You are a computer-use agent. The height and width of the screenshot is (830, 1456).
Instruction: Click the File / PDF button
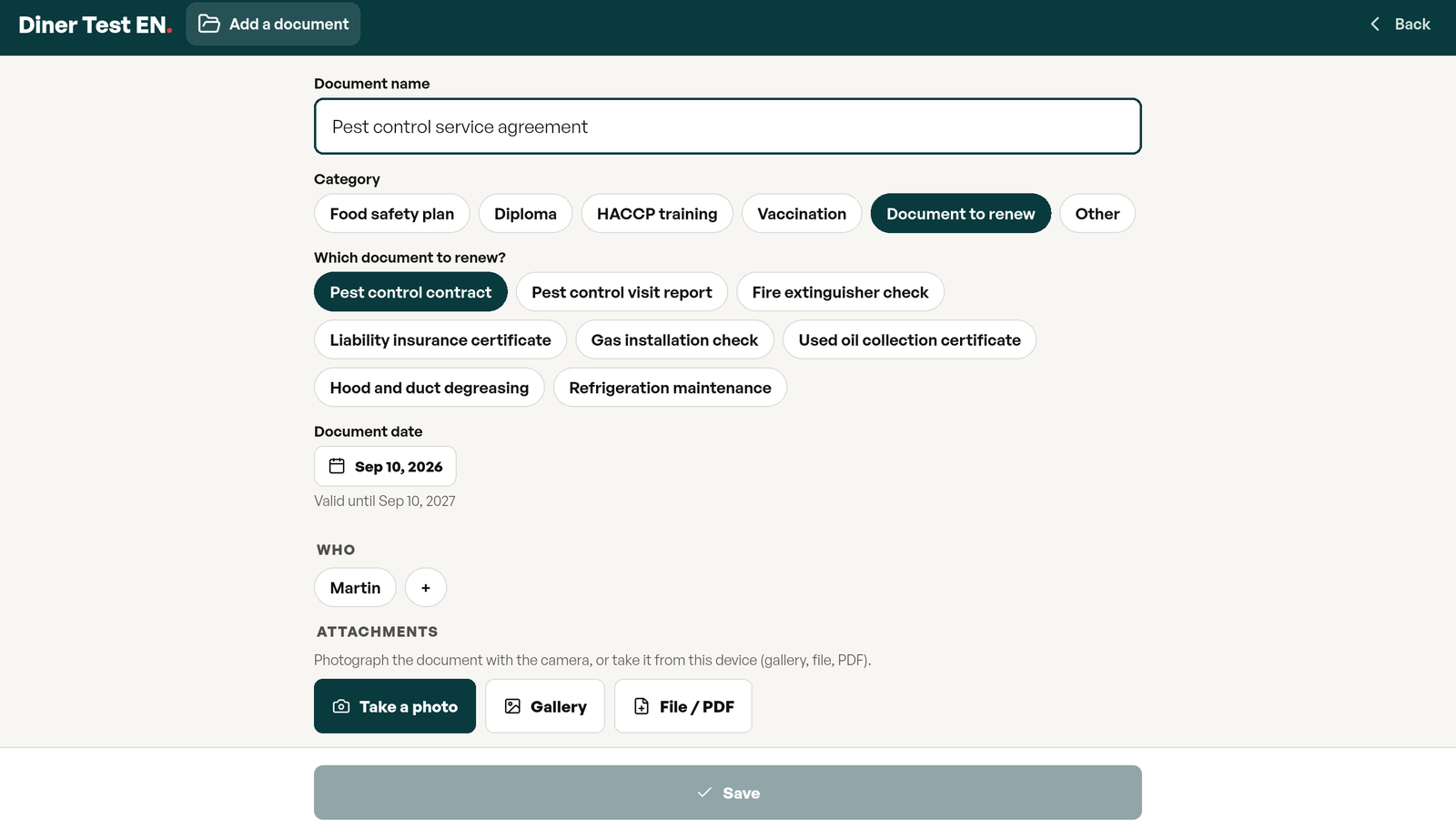point(683,706)
